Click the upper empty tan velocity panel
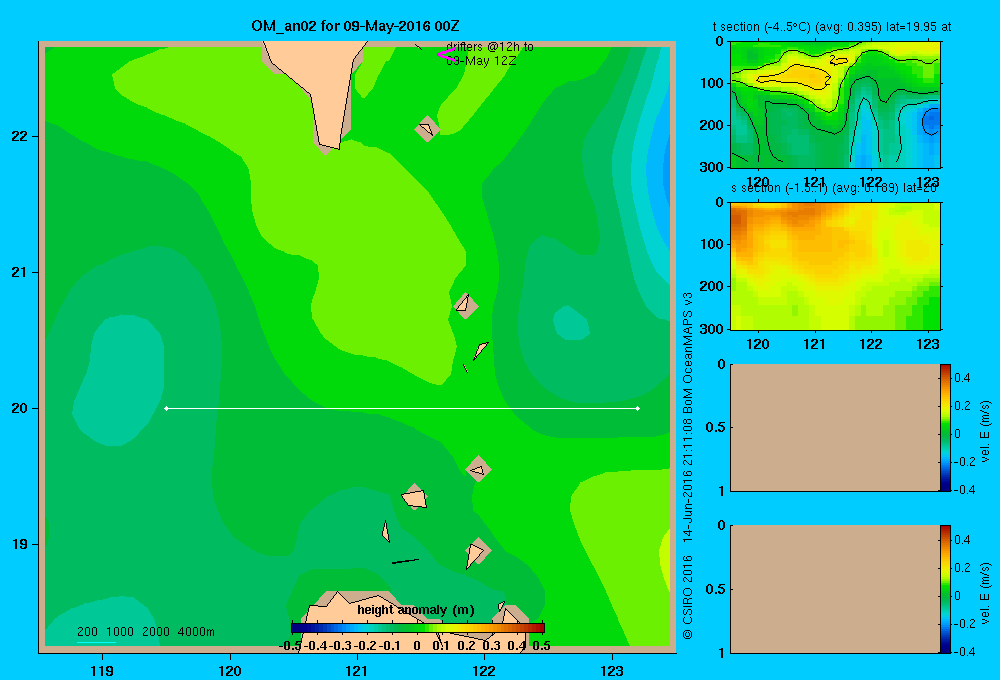This screenshot has width=1000, height=680. 835,427
